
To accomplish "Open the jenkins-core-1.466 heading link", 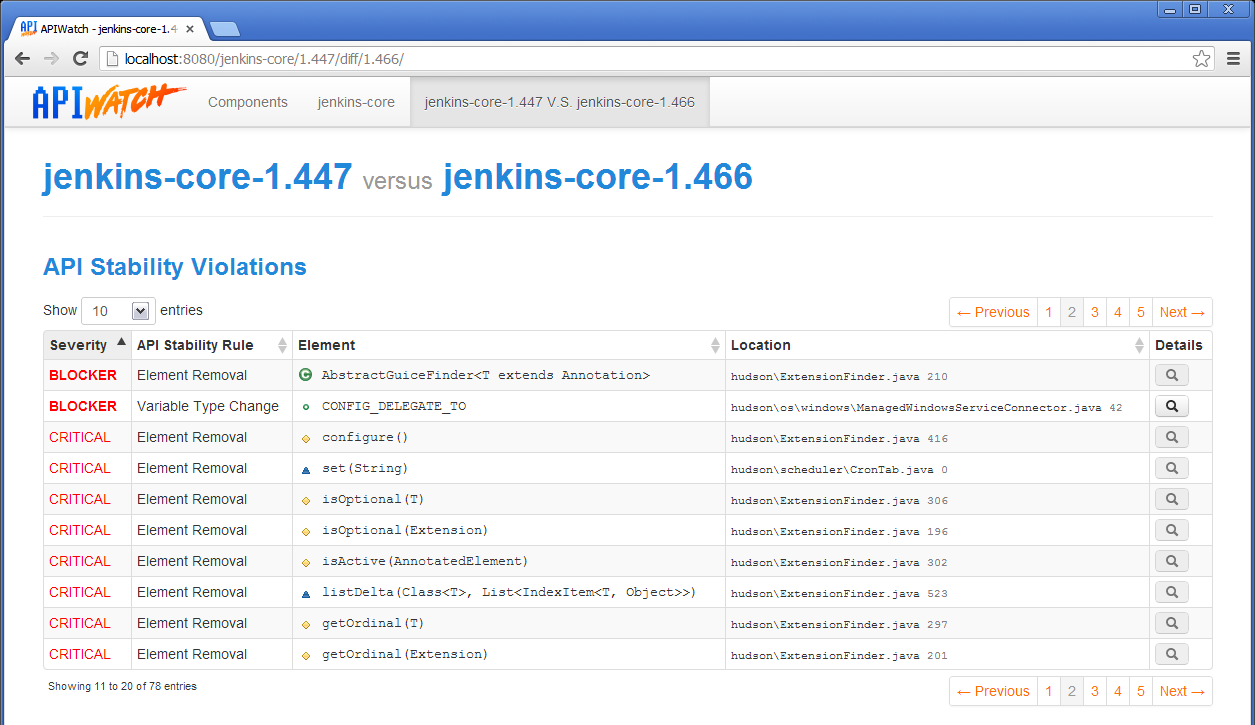I will 598,177.
